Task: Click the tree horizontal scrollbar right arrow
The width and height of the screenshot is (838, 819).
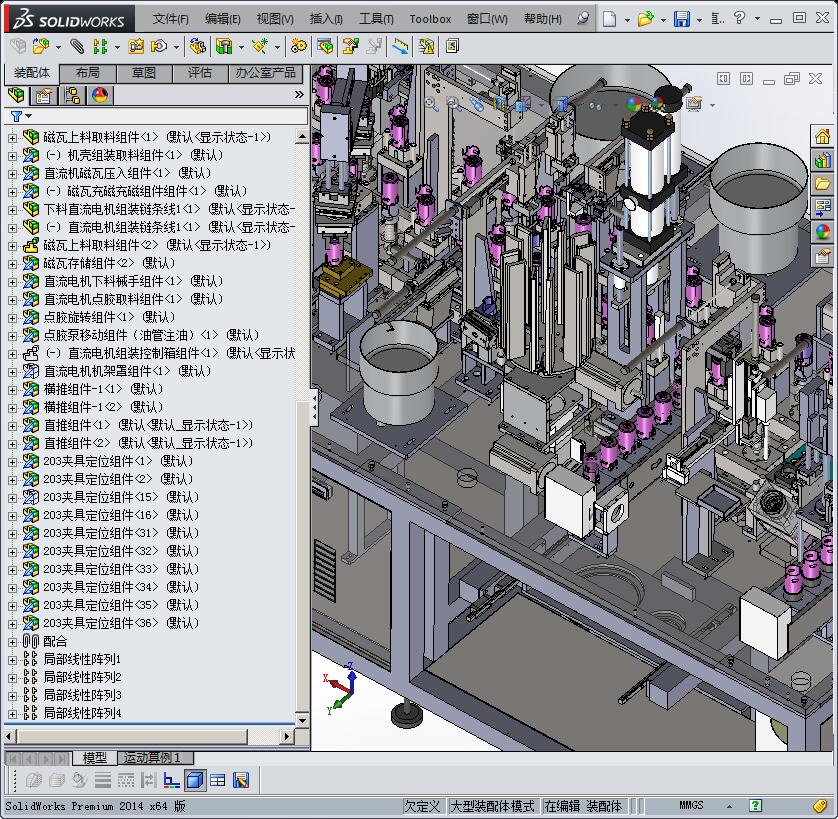Action: tap(287, 737)
